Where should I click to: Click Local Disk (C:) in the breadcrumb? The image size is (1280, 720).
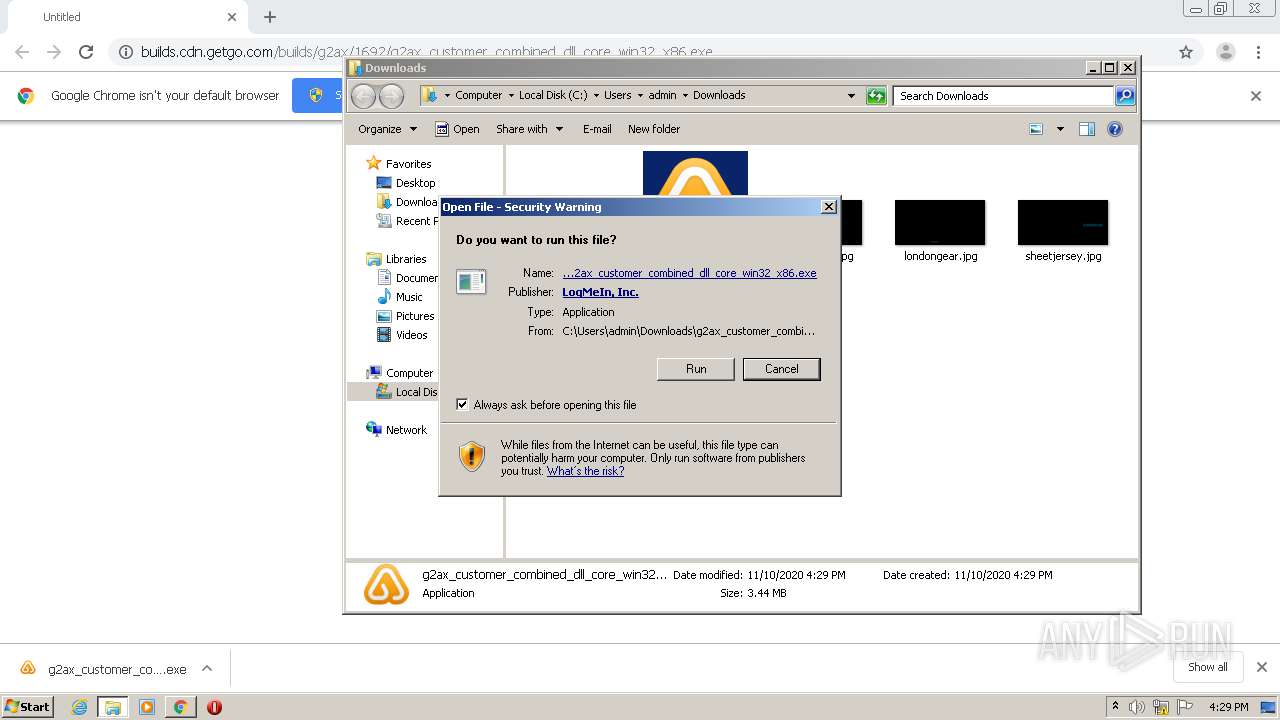pos(553,95)
